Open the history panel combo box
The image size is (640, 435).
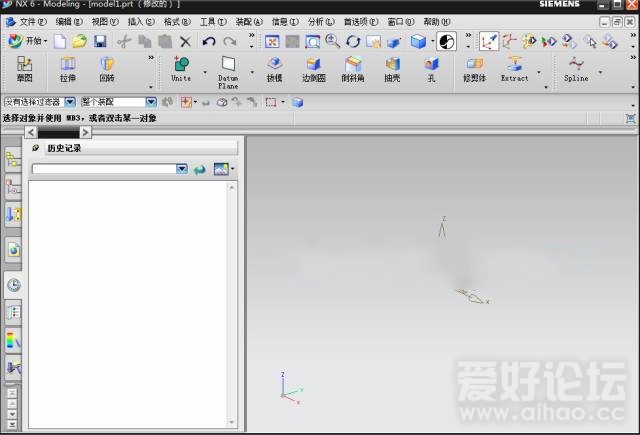tap(181, 169)
